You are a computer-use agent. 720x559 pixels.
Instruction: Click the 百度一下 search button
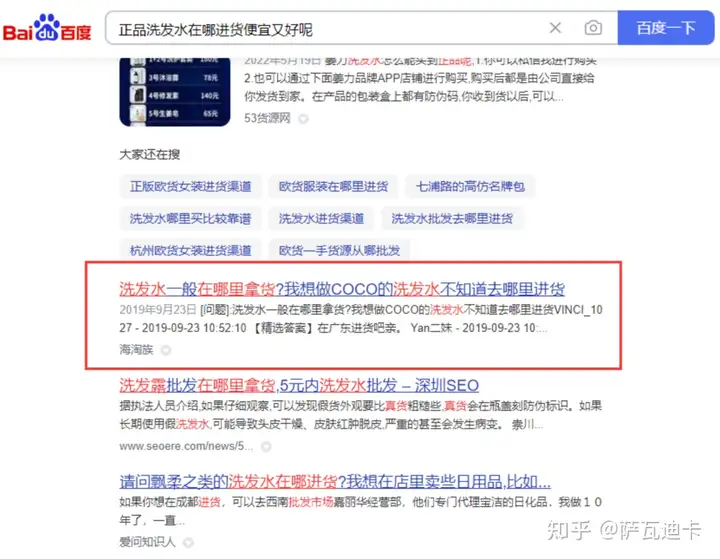pyautogui.click(x=666, y=28)
